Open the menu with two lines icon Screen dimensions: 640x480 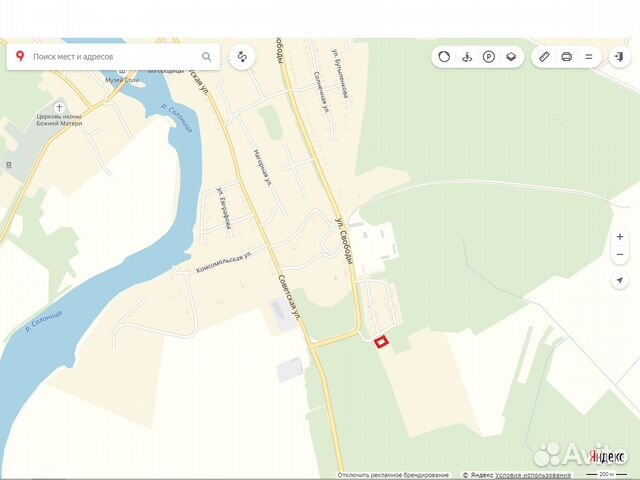point(589,57)
